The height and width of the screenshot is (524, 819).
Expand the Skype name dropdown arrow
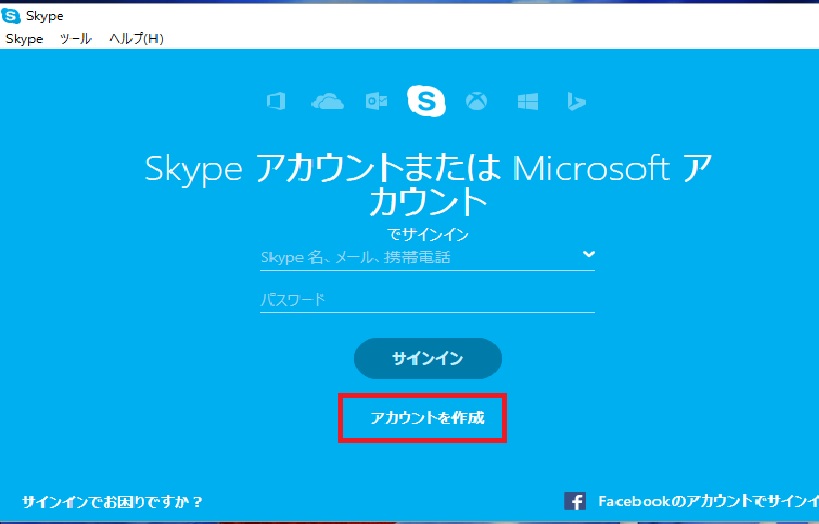coord(589,254)
